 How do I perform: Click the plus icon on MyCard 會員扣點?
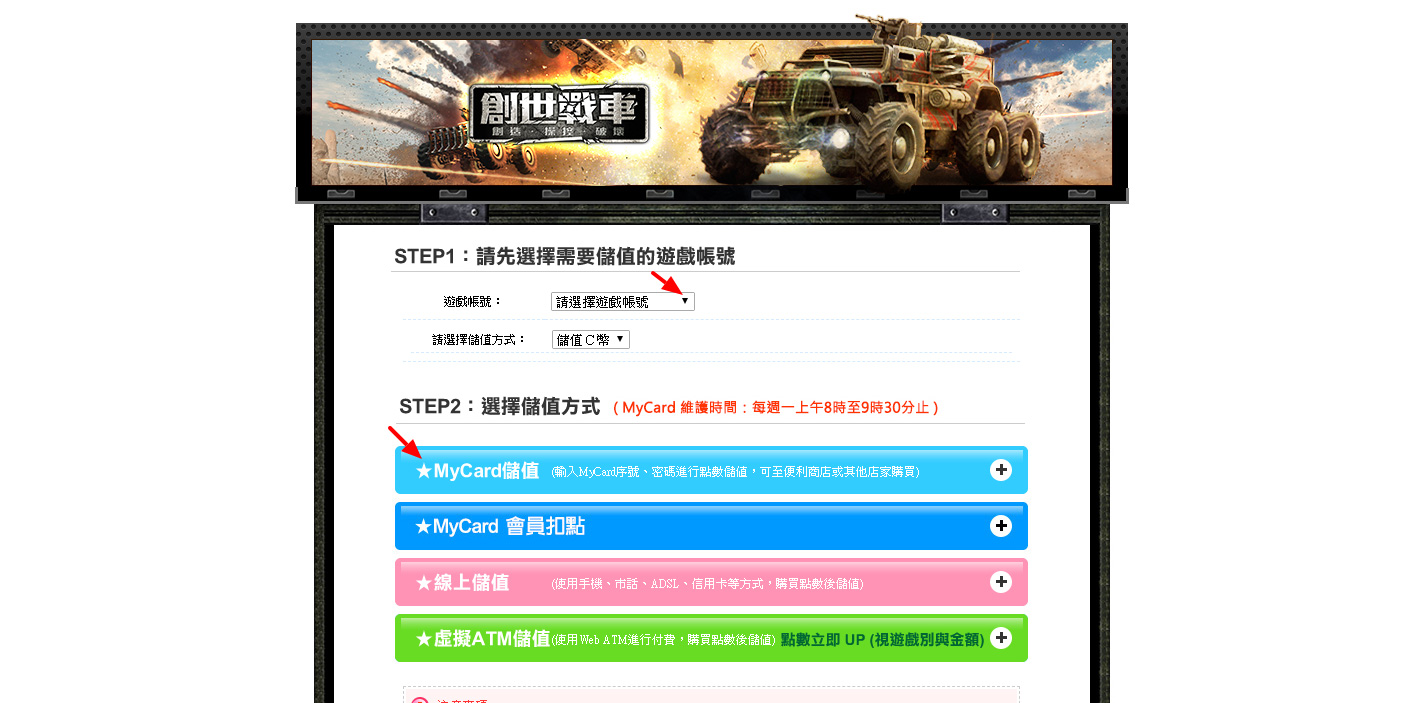(x=1000, y=526)
